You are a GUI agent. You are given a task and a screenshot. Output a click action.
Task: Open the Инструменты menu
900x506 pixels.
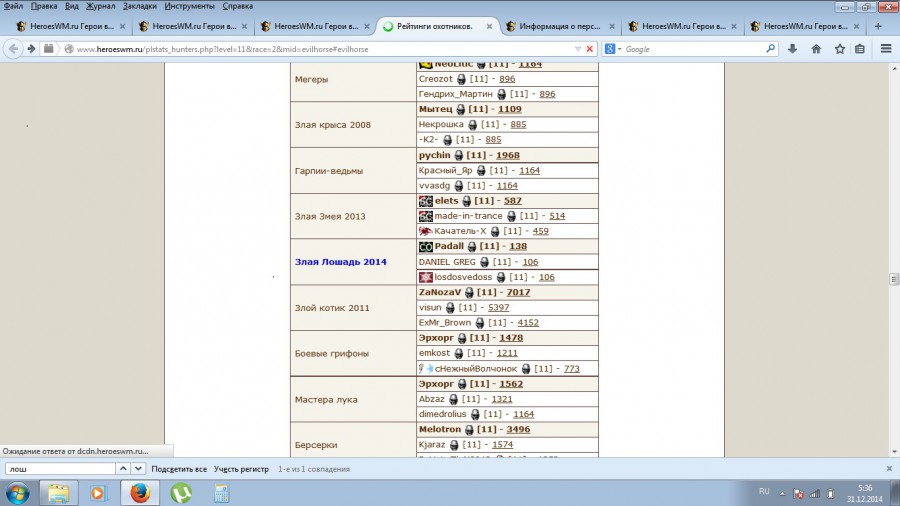[x=189, y=6]
